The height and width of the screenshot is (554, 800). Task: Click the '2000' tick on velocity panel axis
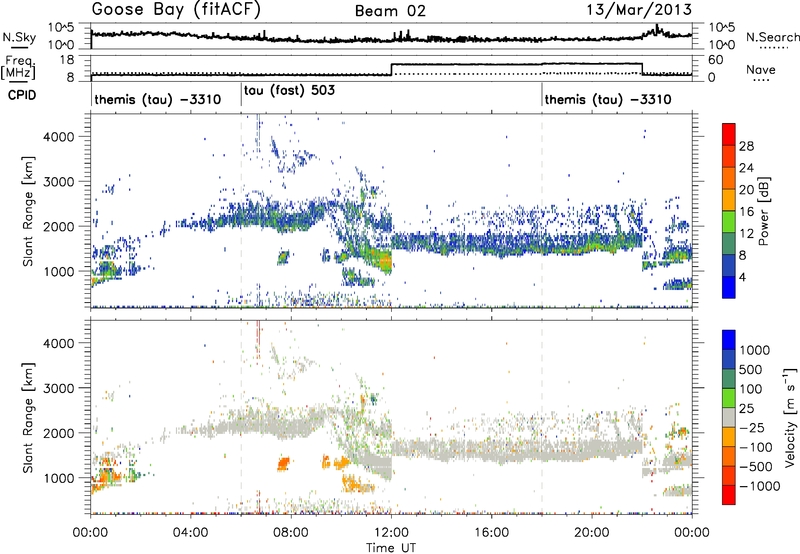(59, 433)
